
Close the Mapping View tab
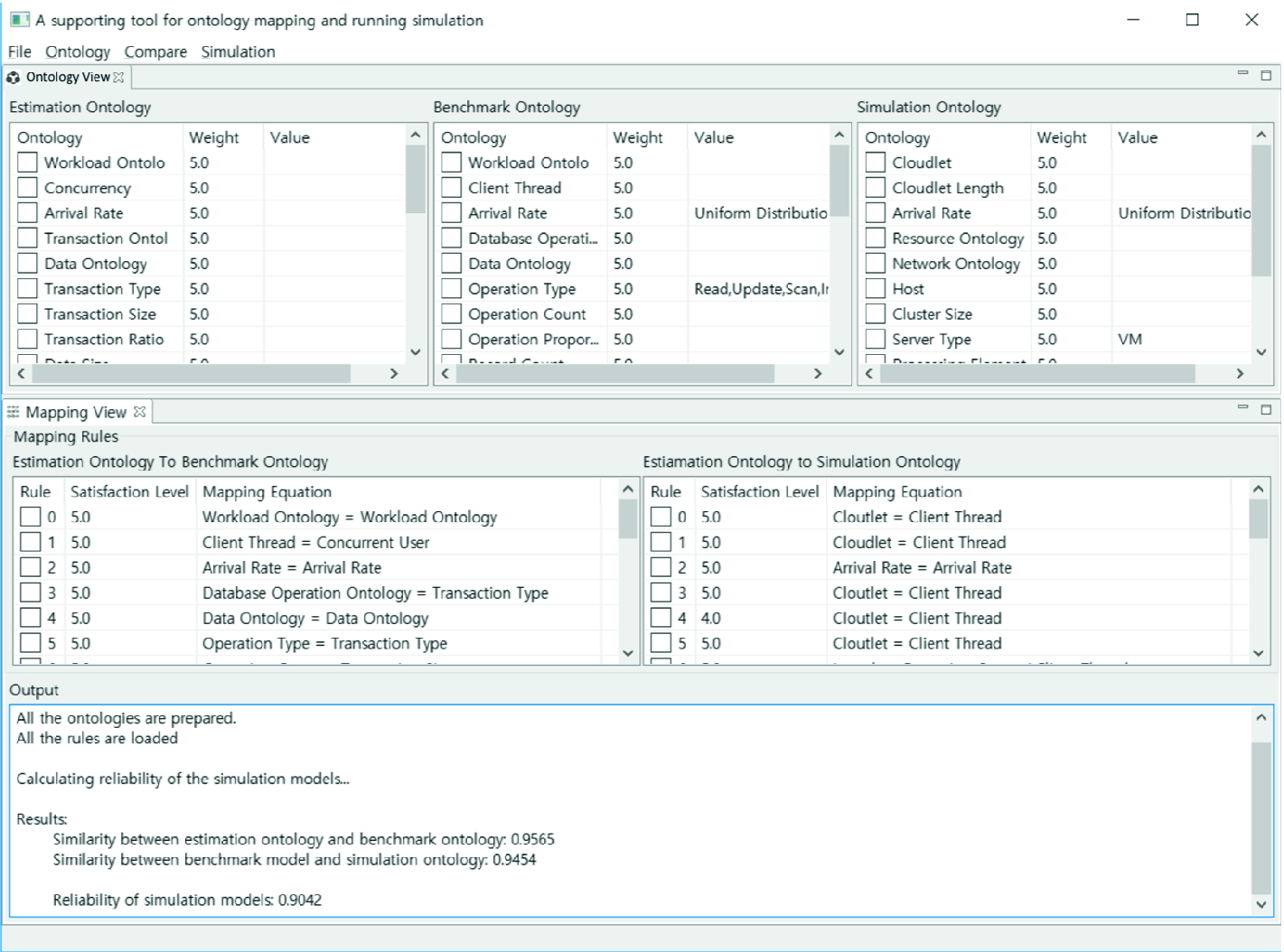point(139,412)
